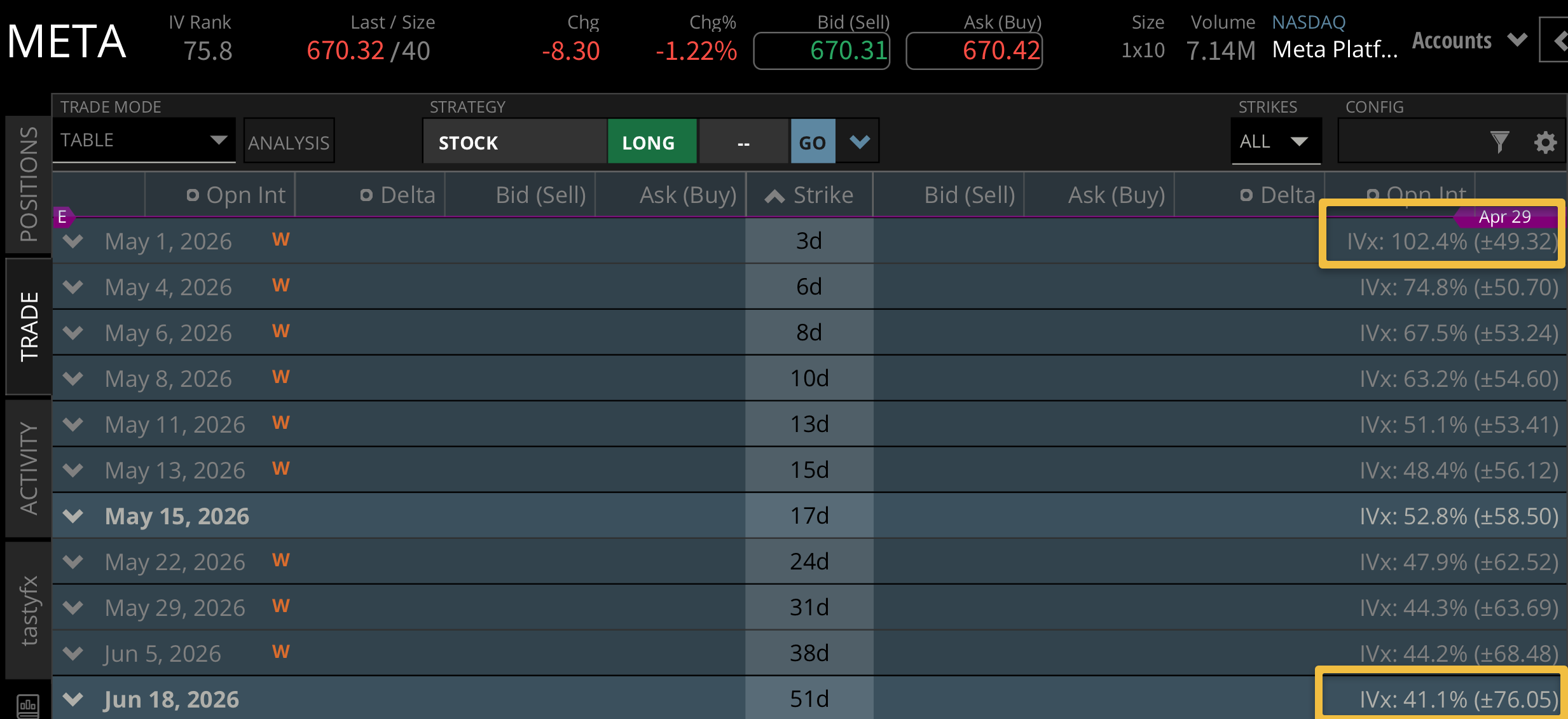Switch to the ACTIVITY side tab

coord(29,468)
